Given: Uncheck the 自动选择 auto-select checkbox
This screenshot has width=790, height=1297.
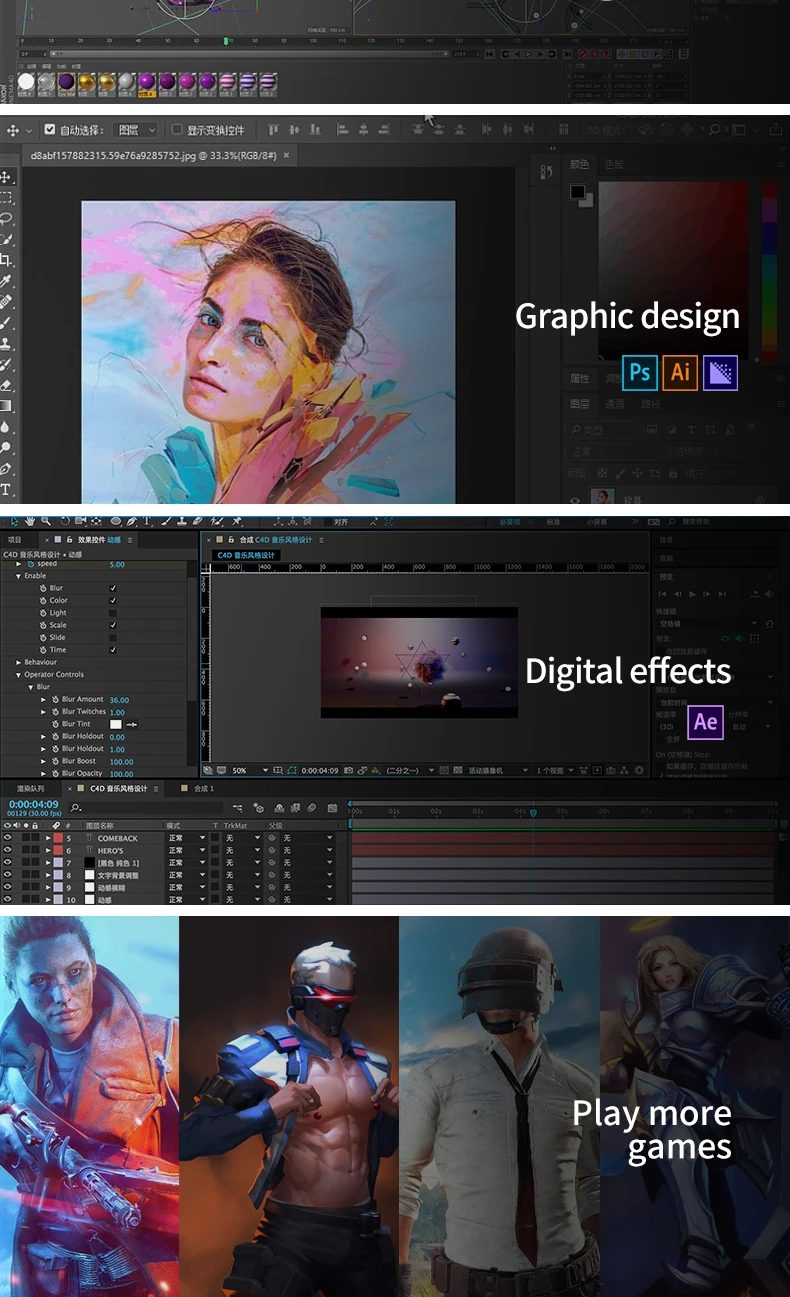Looking at the screenshot, I should coord(50,130).
